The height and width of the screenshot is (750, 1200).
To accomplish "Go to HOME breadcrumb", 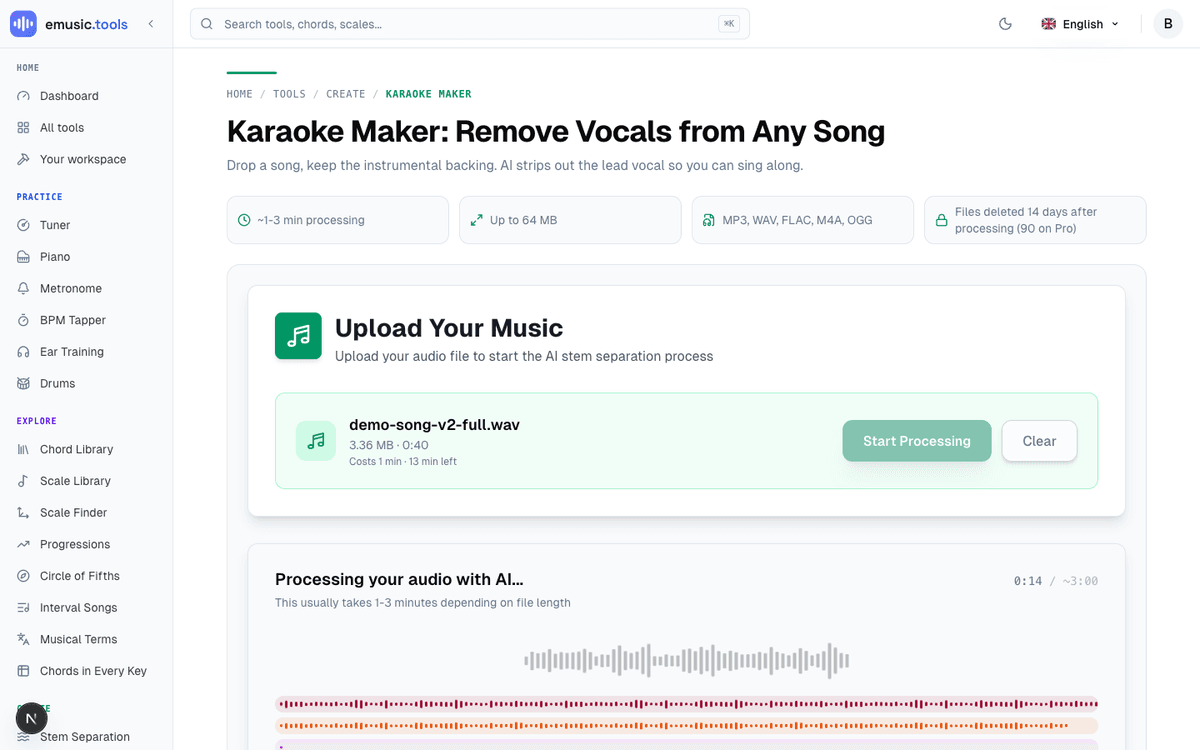I will (x=239, y=94).
